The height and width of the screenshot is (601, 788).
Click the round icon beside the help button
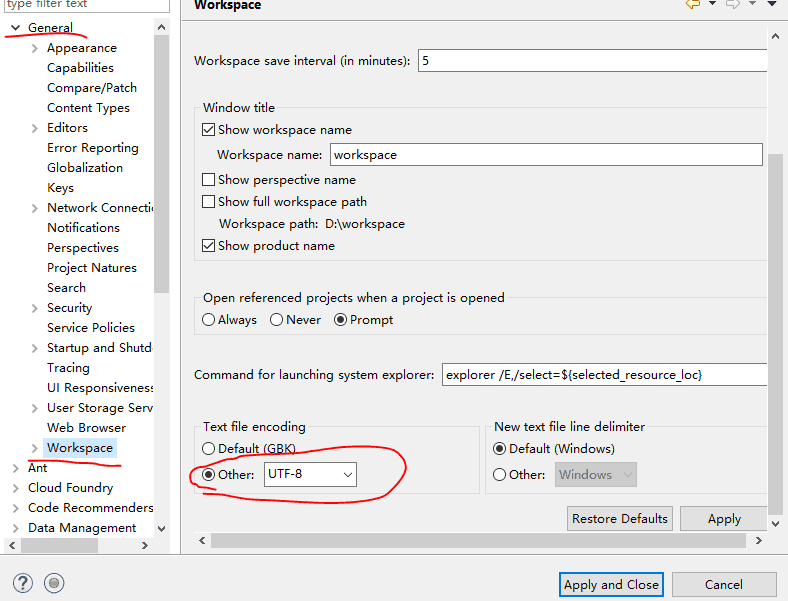[54, 583]
